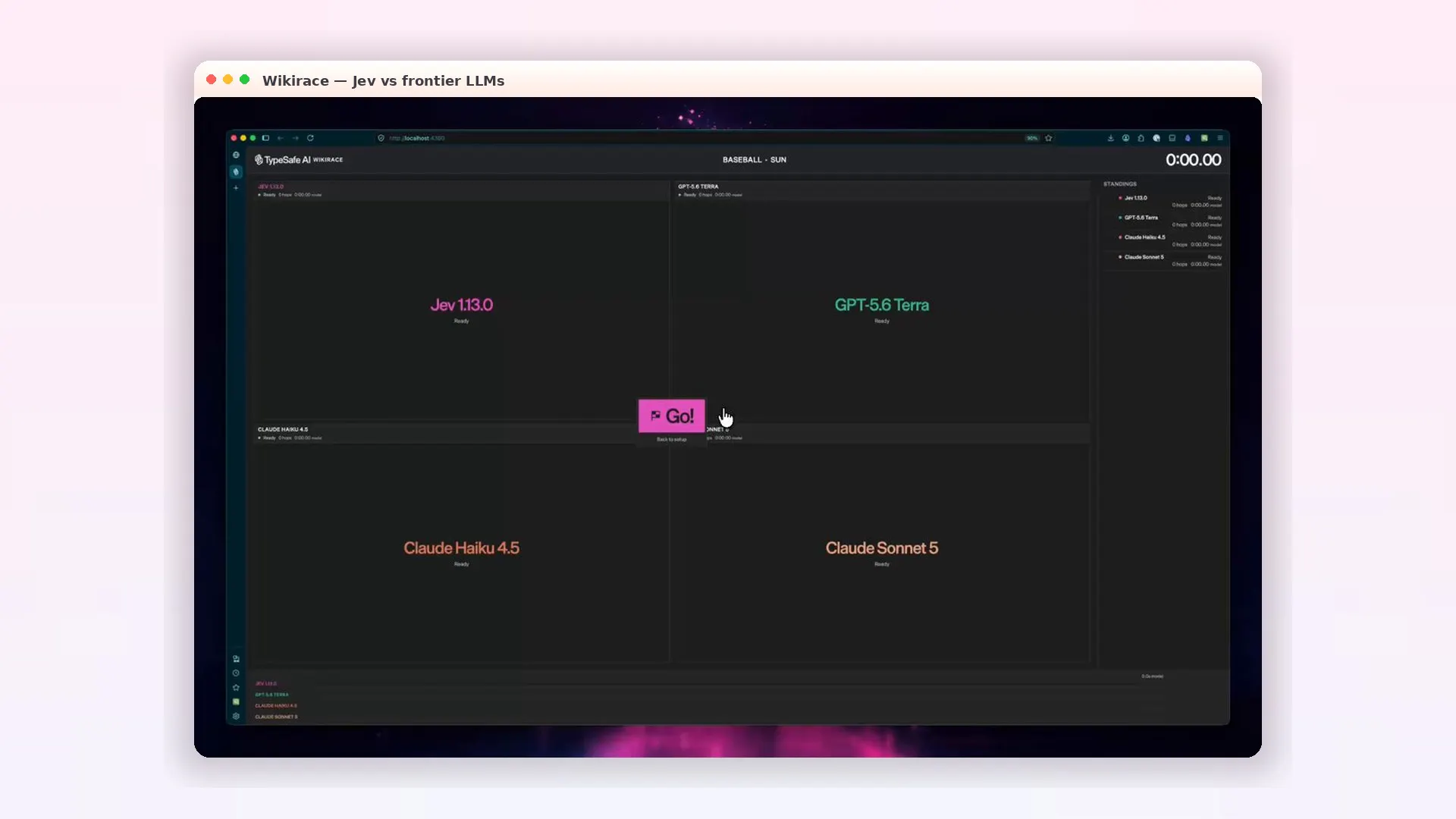Open the browser hamburger menu

pos(1220,138)
